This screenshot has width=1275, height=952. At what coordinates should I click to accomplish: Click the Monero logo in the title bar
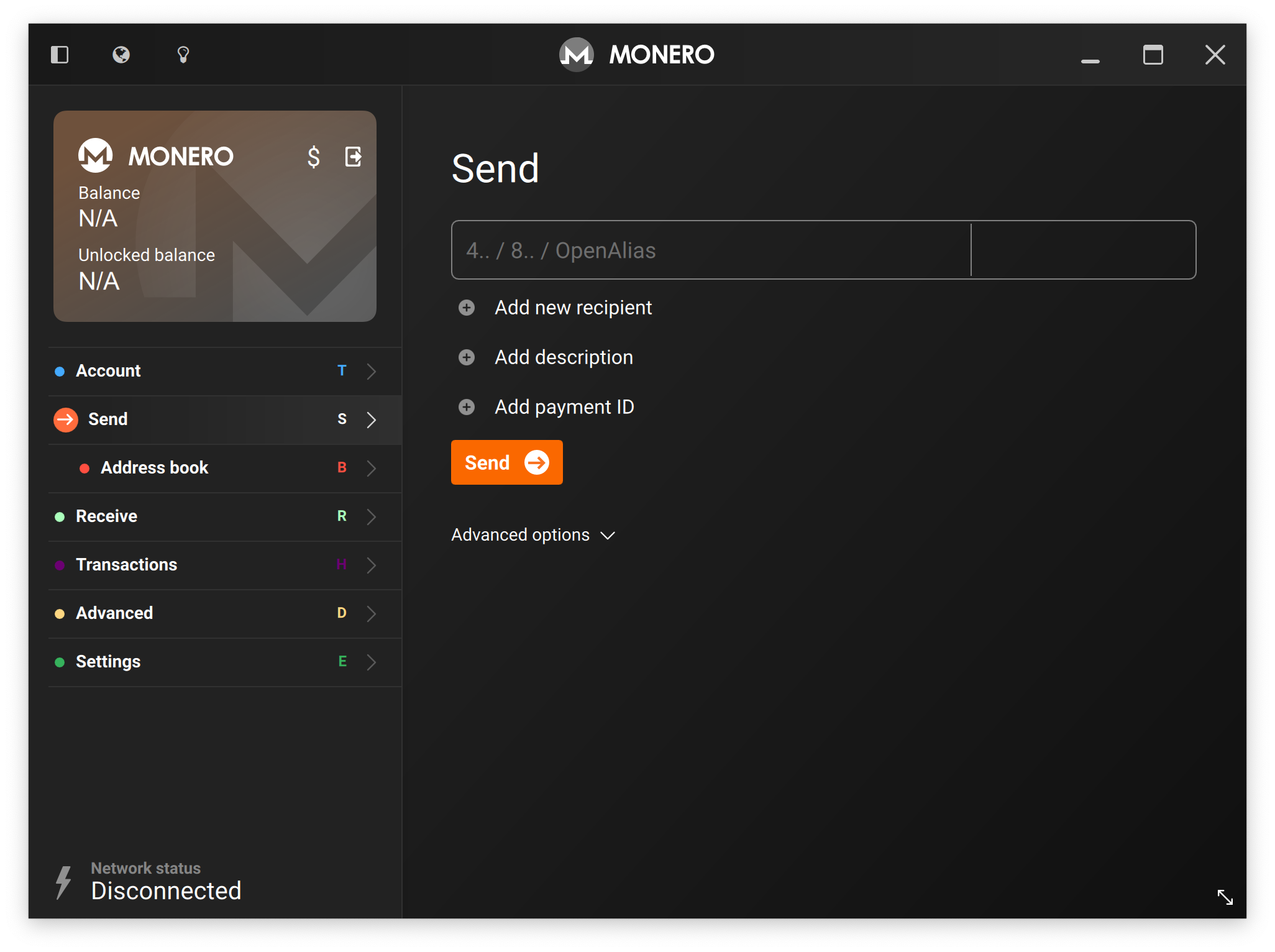click(x=577, y=55)
